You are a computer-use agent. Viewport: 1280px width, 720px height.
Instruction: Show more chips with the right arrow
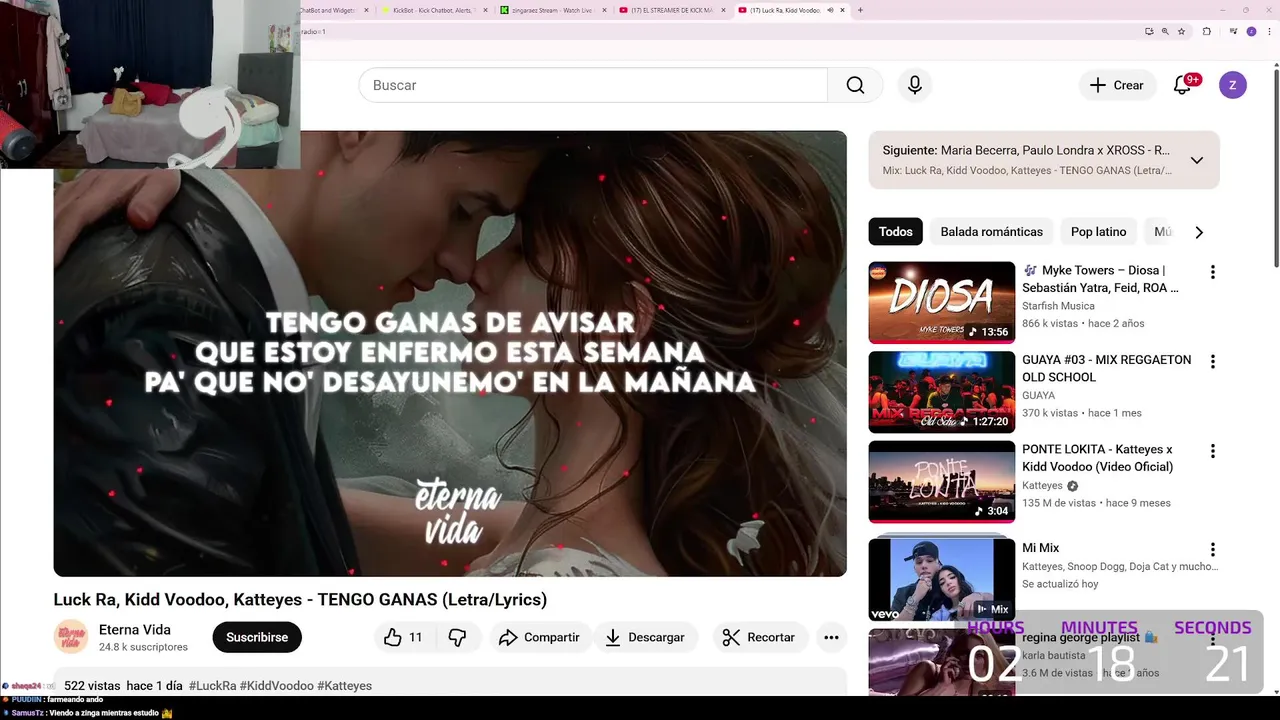click(1199, 232)
